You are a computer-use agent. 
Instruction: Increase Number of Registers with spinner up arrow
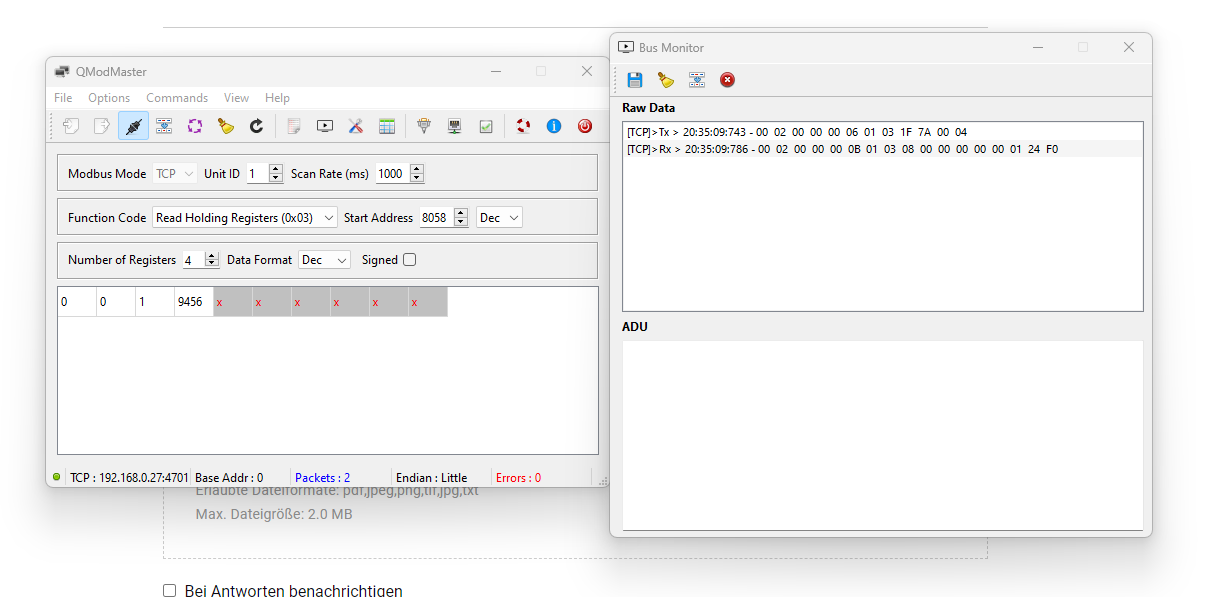(x=211, y=255)
